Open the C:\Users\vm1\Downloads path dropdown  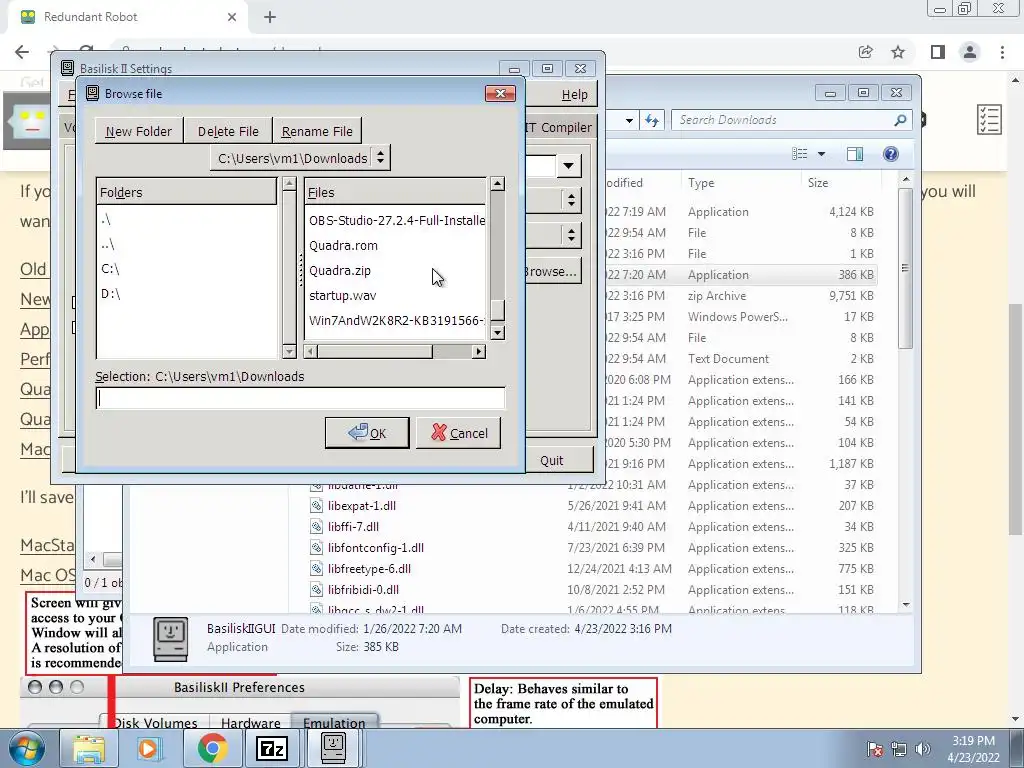coord(300,158)
